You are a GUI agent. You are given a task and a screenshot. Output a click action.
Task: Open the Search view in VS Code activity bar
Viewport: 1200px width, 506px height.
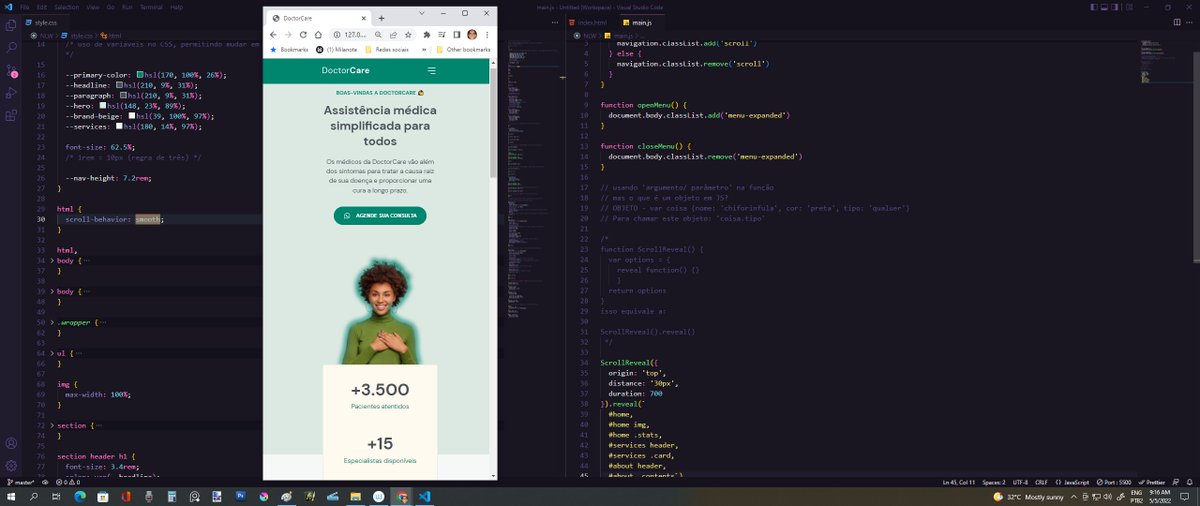point(10,47)
